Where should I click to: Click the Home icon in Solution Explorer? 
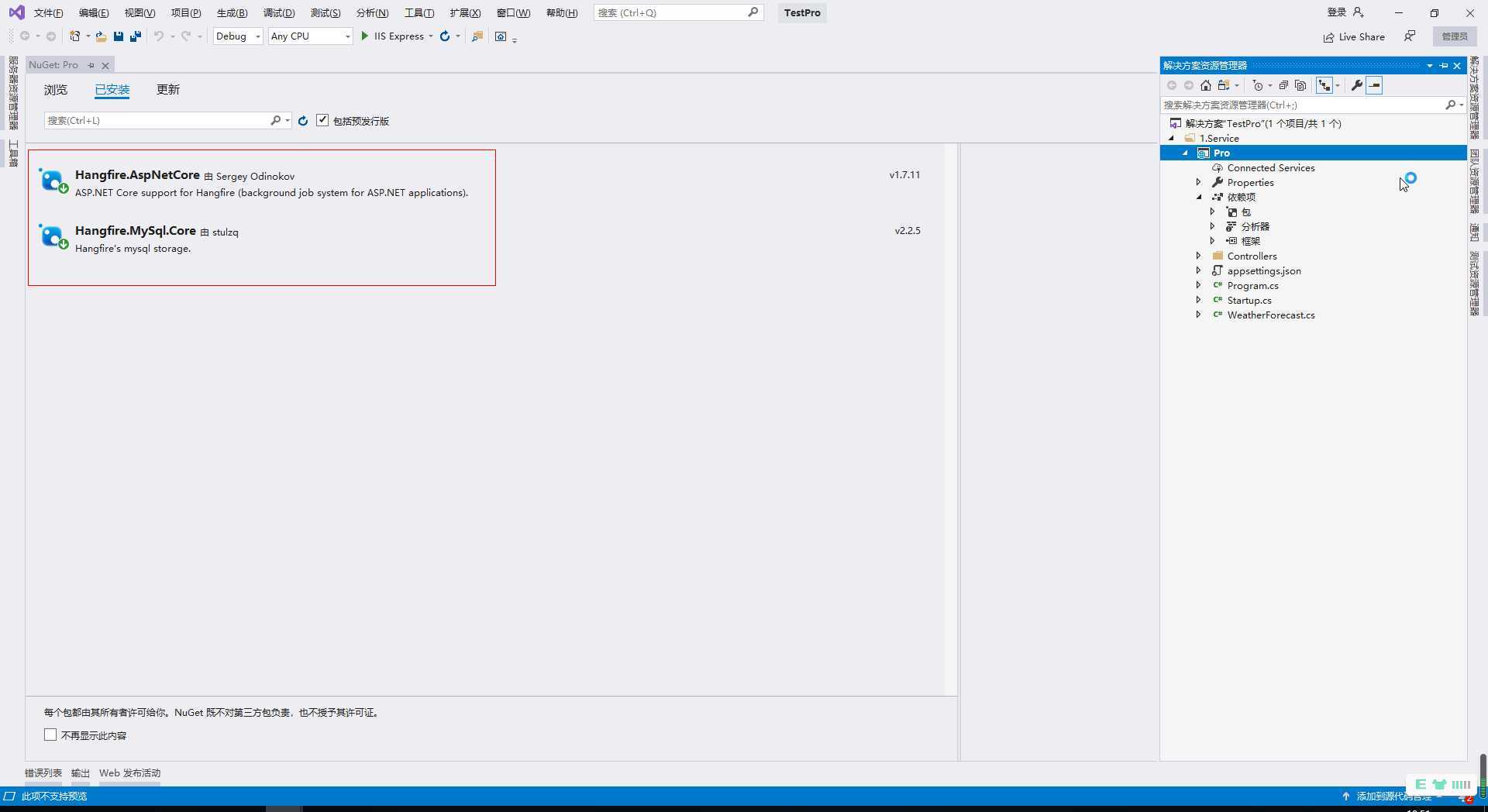(x=1206, y=85)
